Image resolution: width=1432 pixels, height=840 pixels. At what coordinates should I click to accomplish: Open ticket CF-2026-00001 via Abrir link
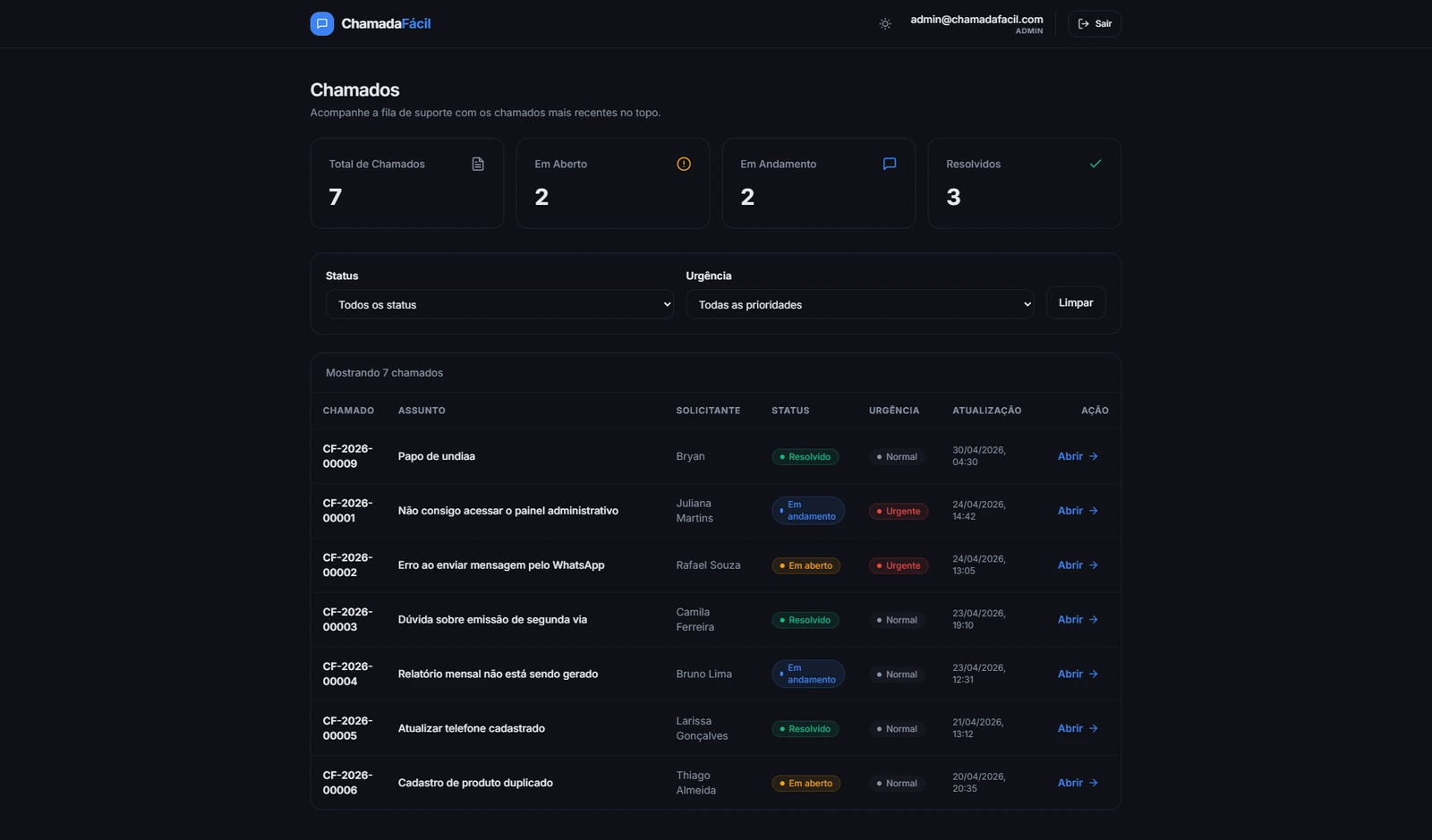pyautogui.click(x=1078, y=511)
